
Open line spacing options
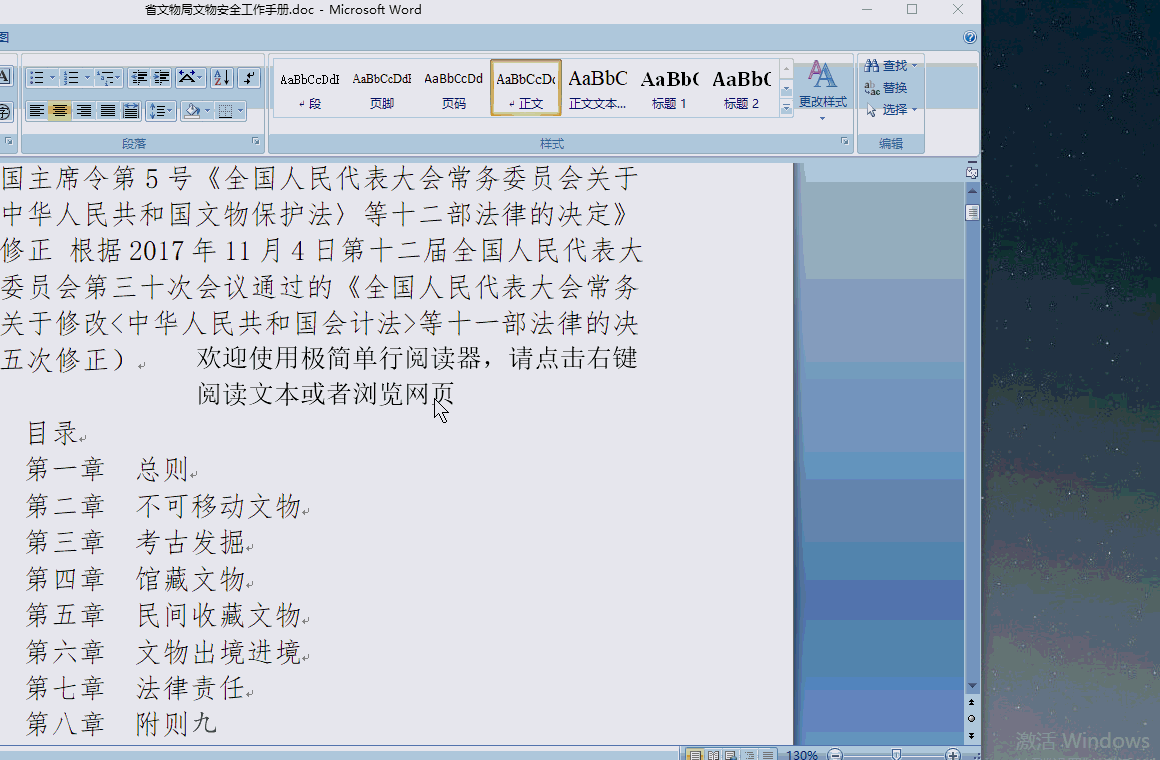161,111
